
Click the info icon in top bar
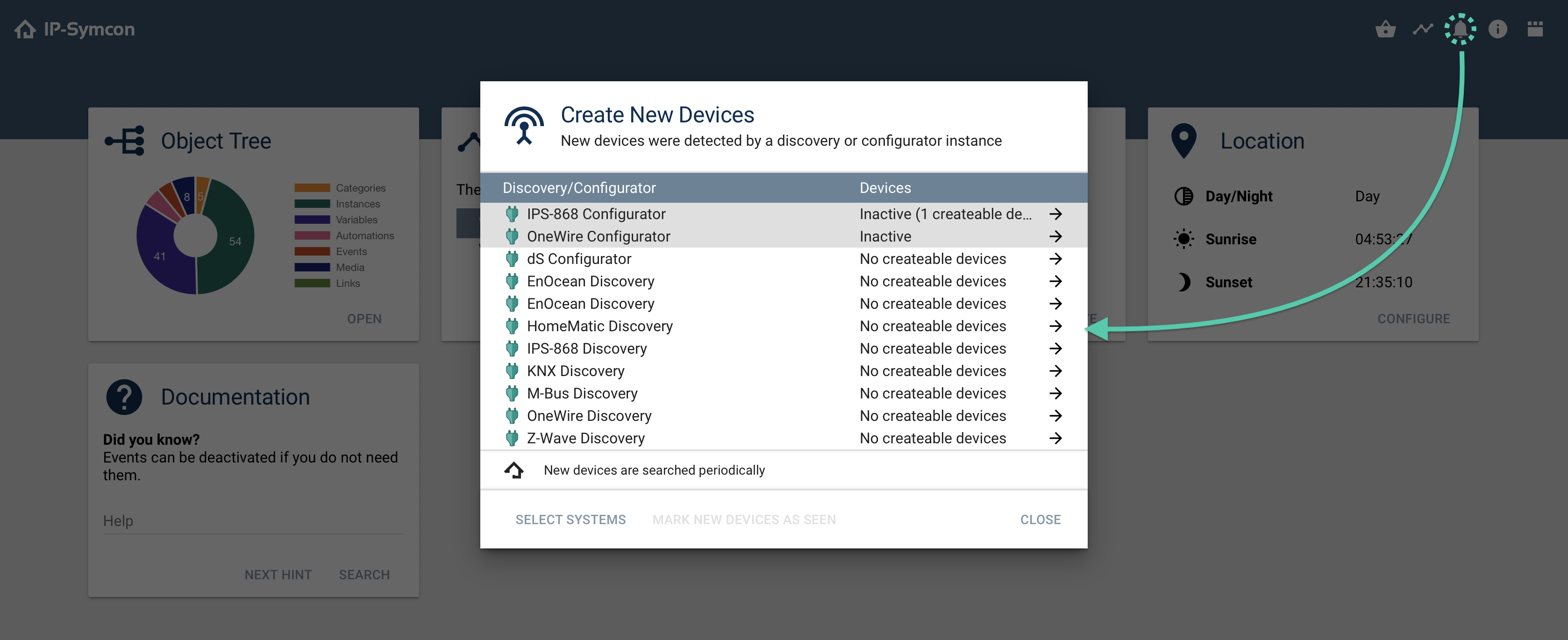[x=1497, y=28]
